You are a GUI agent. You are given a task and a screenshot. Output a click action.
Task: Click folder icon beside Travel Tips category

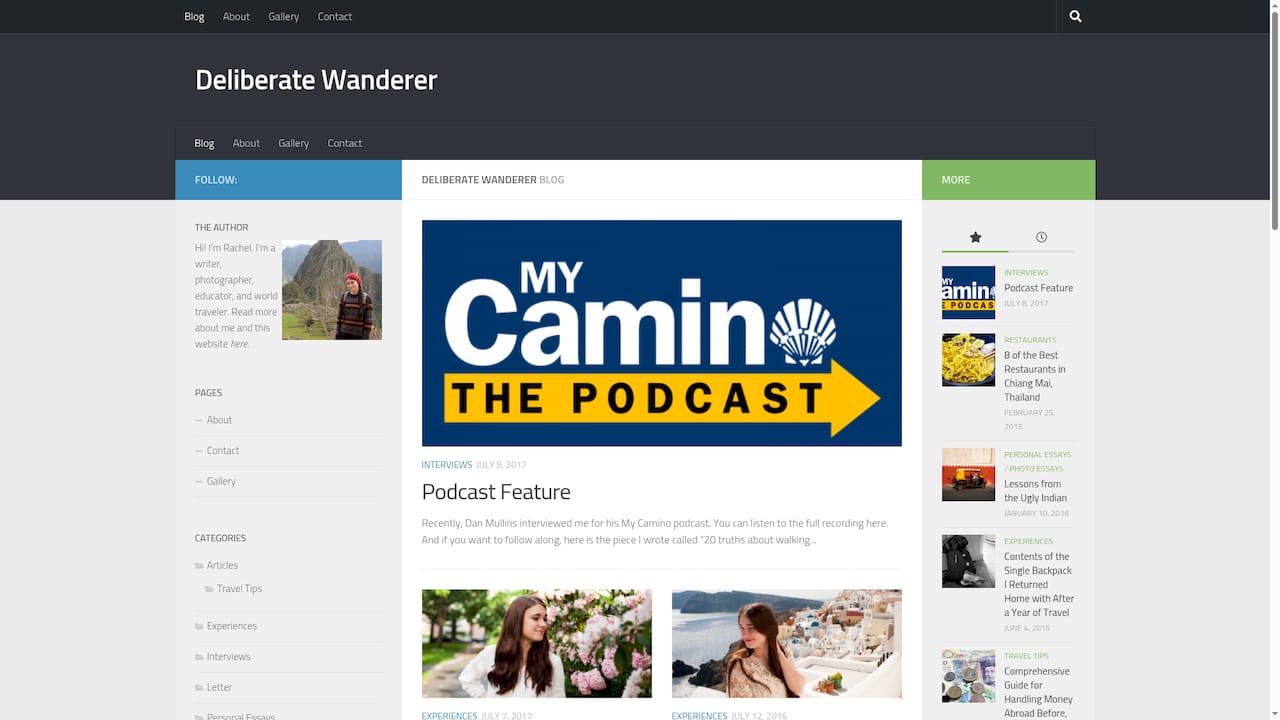click(209, 589)
